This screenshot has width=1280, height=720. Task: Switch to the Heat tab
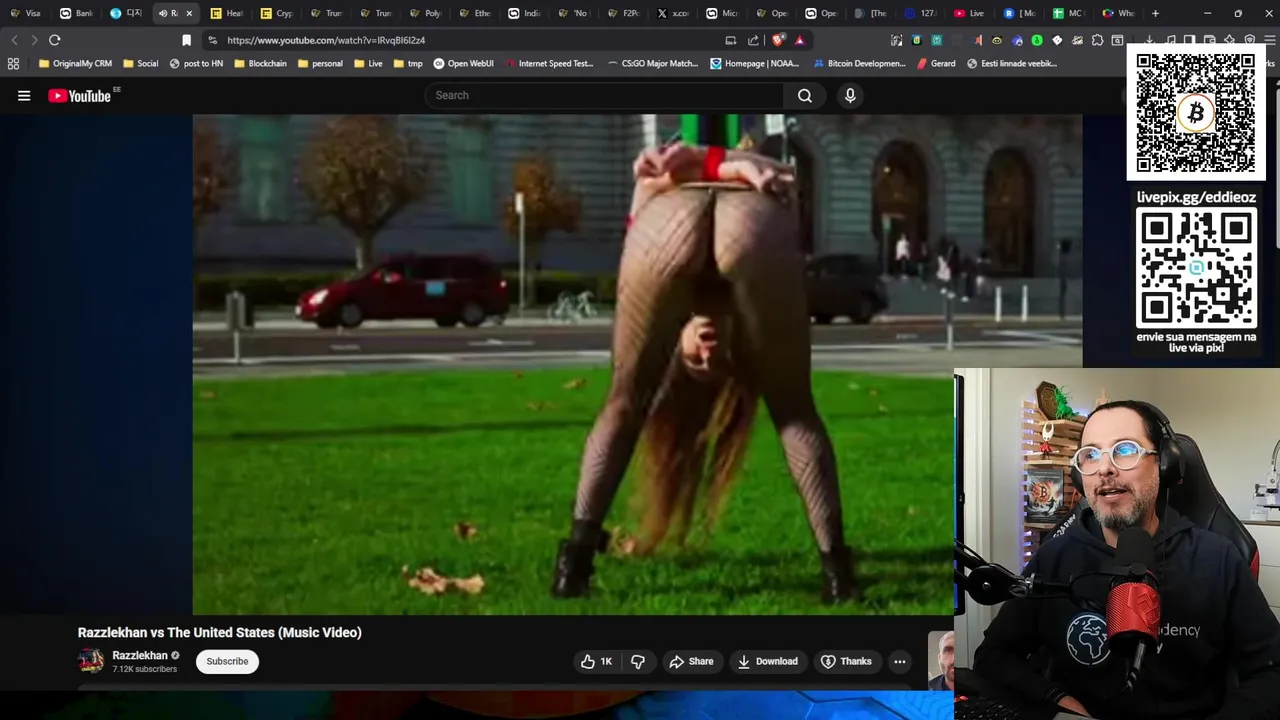pyautogui.click(x=227, y=13)
